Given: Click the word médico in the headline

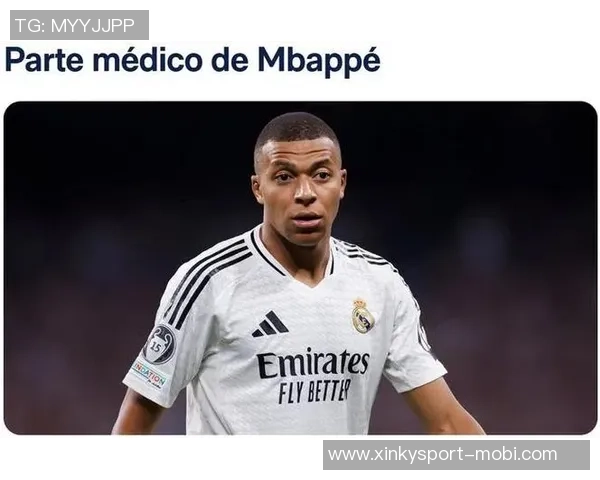Looking at the screenshot, I should tap(147, 60).
